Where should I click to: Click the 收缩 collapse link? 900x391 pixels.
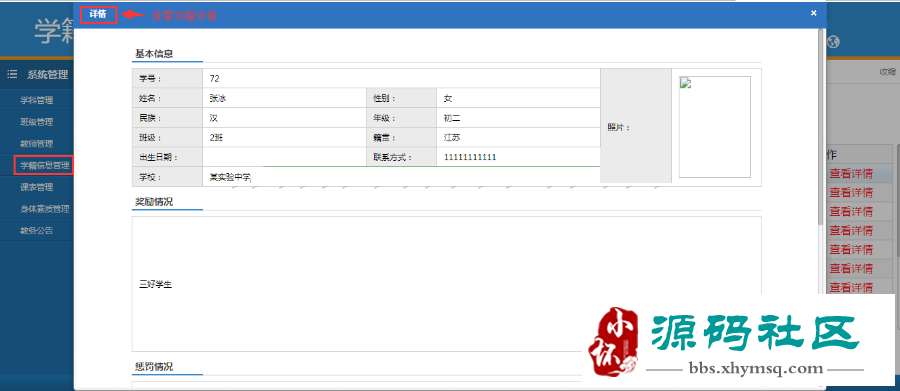[x=888, y=72]
